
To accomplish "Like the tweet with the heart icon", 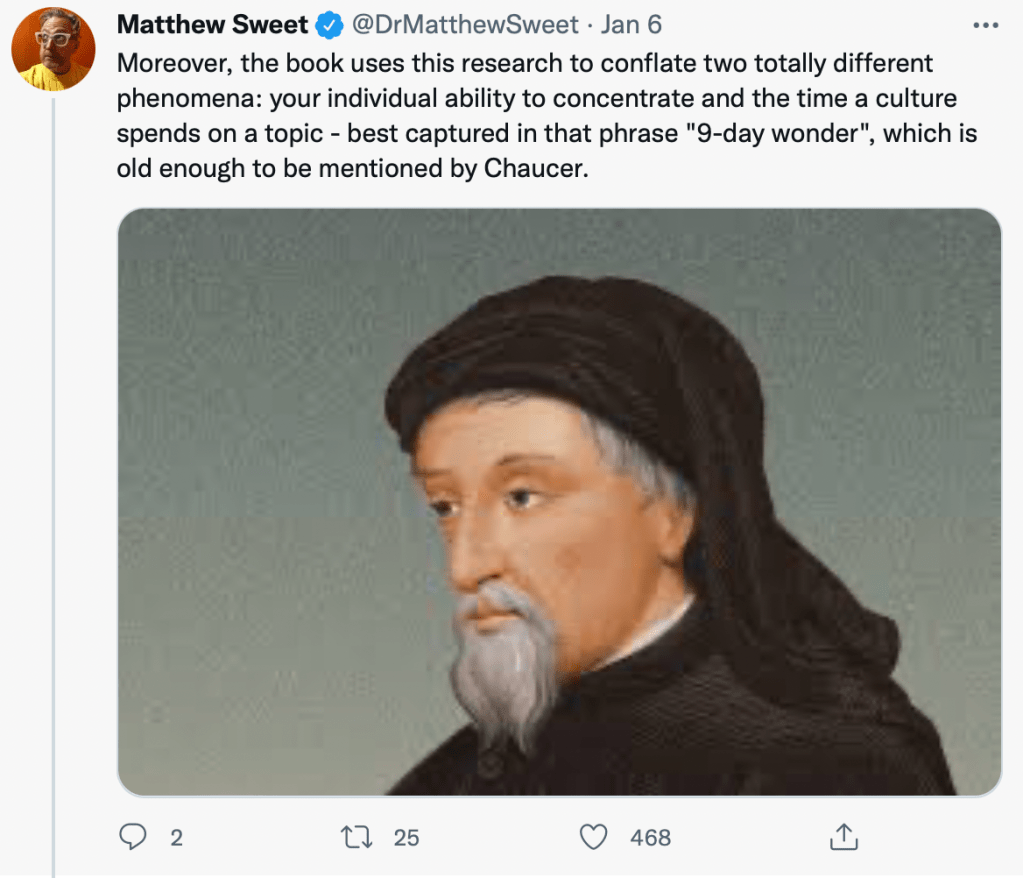I will tap(594, 836).
